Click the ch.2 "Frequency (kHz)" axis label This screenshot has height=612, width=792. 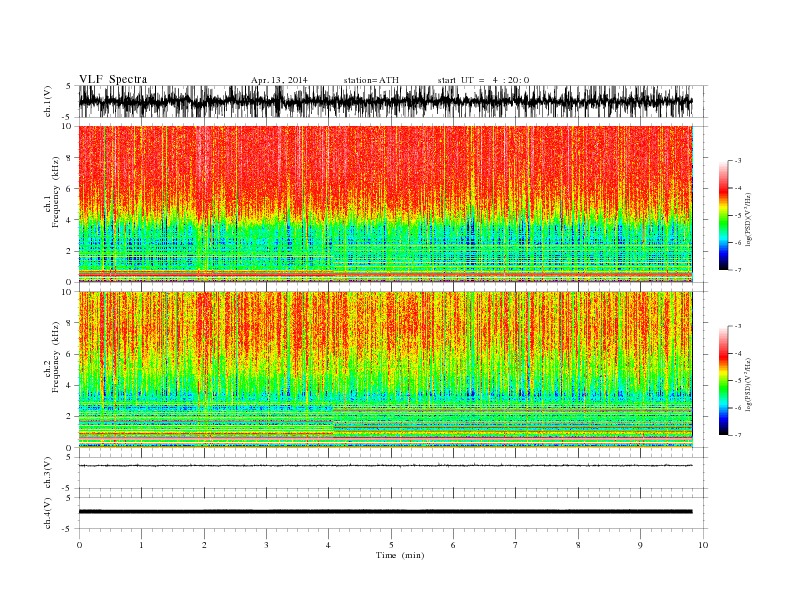coord(55,357)
